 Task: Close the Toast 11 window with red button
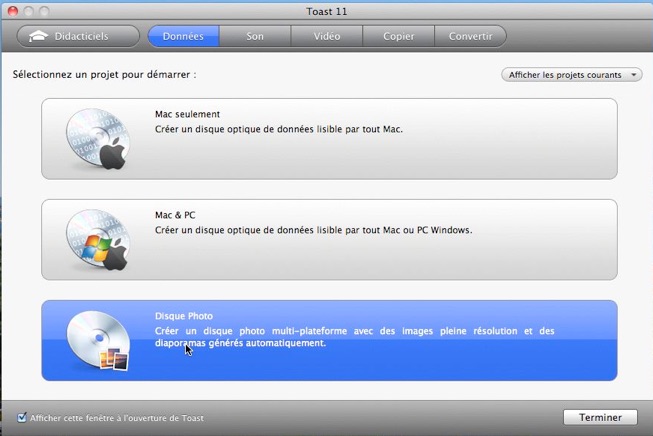[13, 11]
